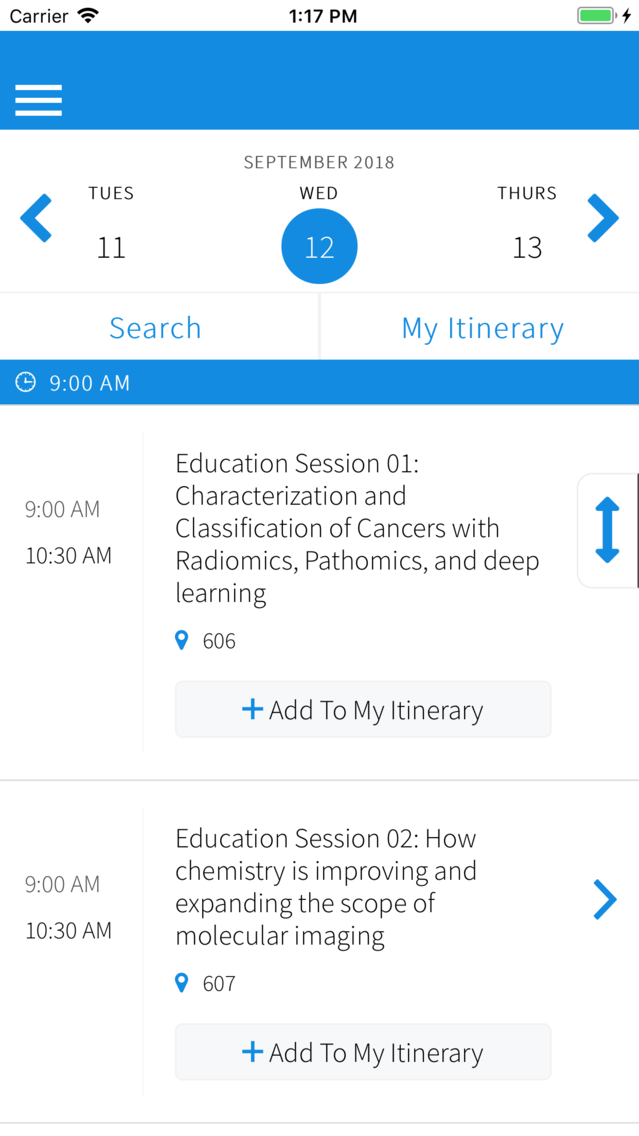Tap the plus icon for Session 01

click(252, 709)
